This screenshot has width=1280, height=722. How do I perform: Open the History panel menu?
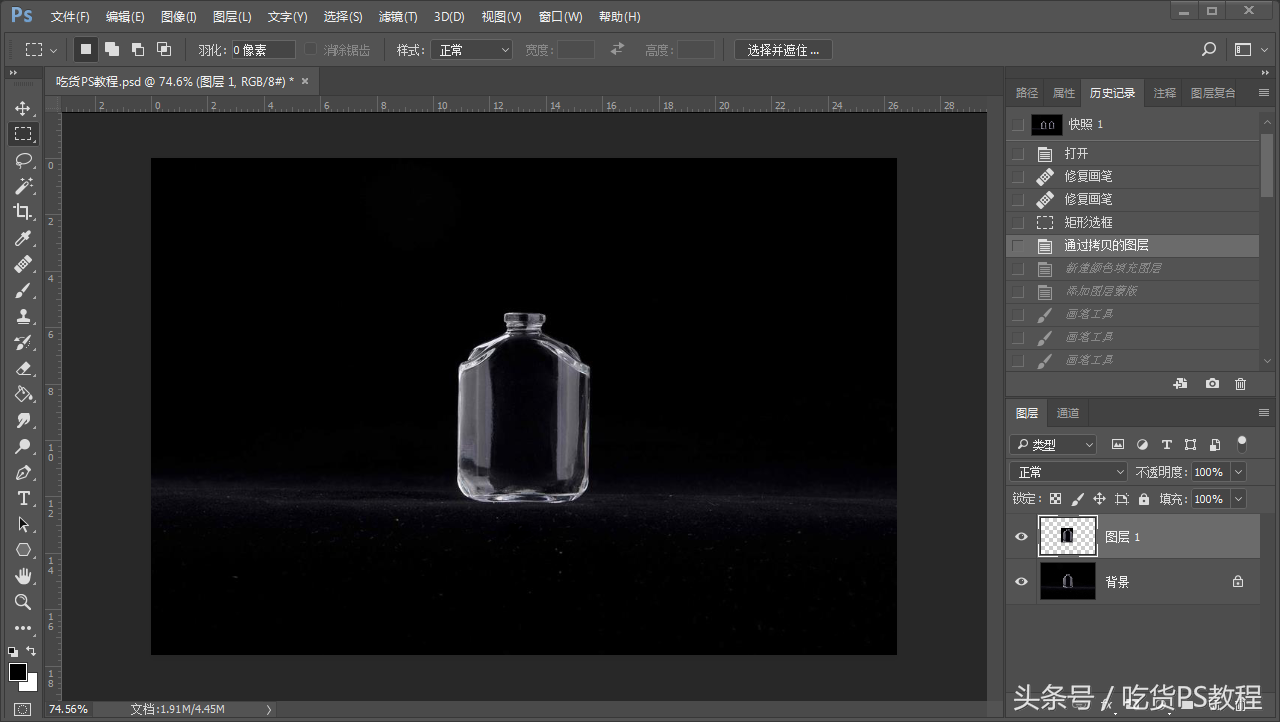[1264, 92]
